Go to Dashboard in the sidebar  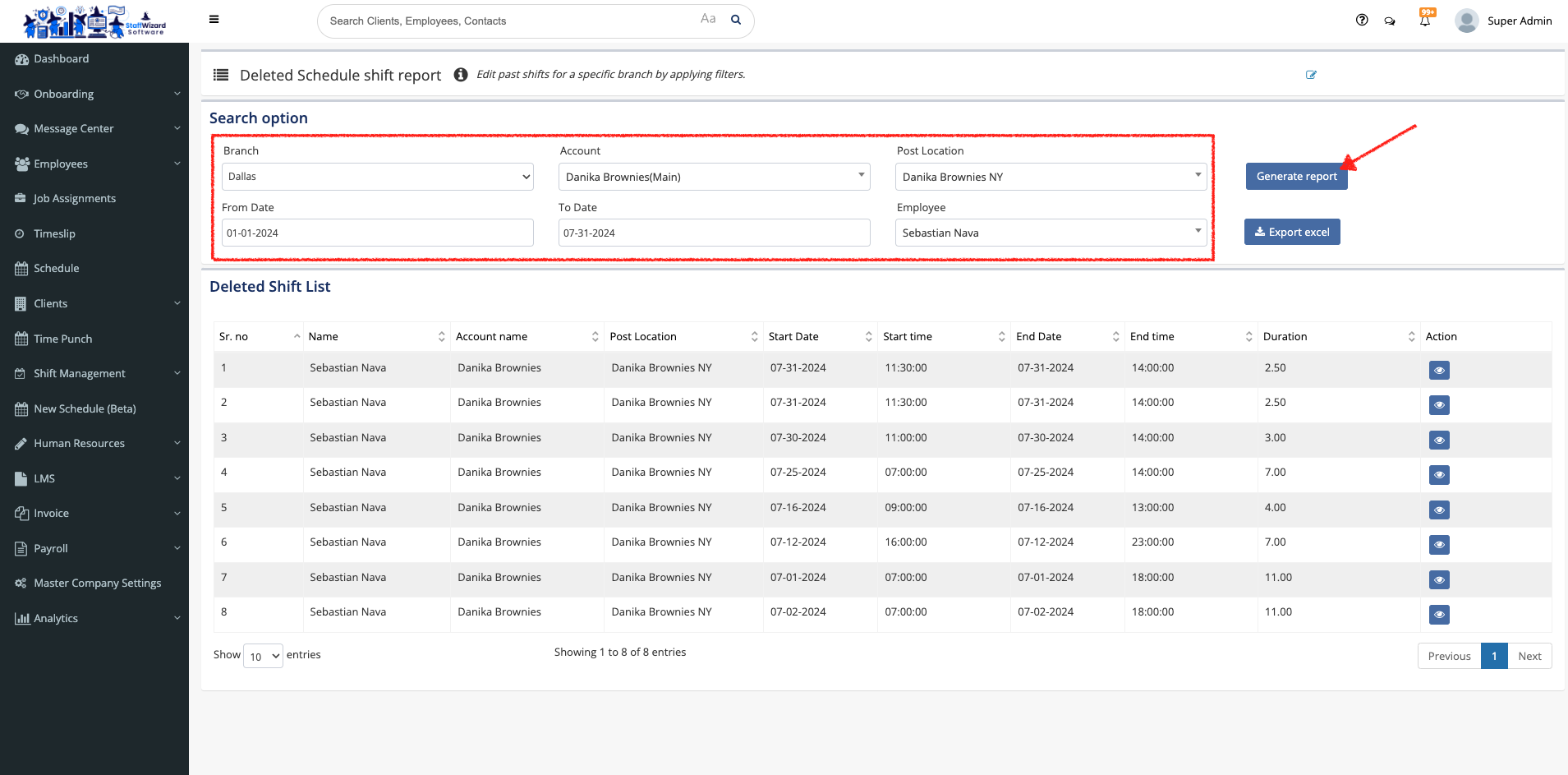pyautogui.click(x=62, y=59)
